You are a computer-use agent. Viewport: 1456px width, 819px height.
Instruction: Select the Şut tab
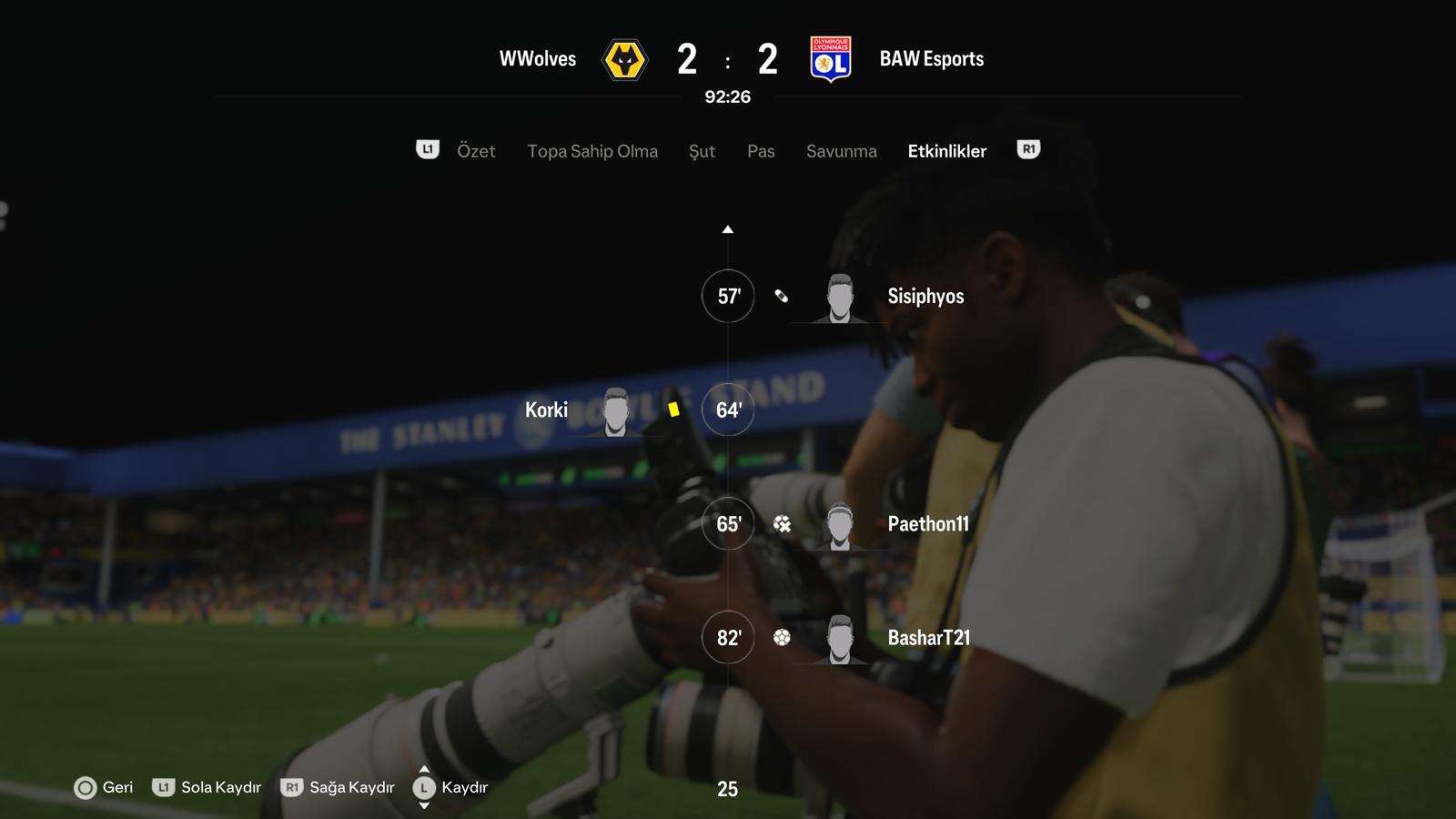coord(702,151)
